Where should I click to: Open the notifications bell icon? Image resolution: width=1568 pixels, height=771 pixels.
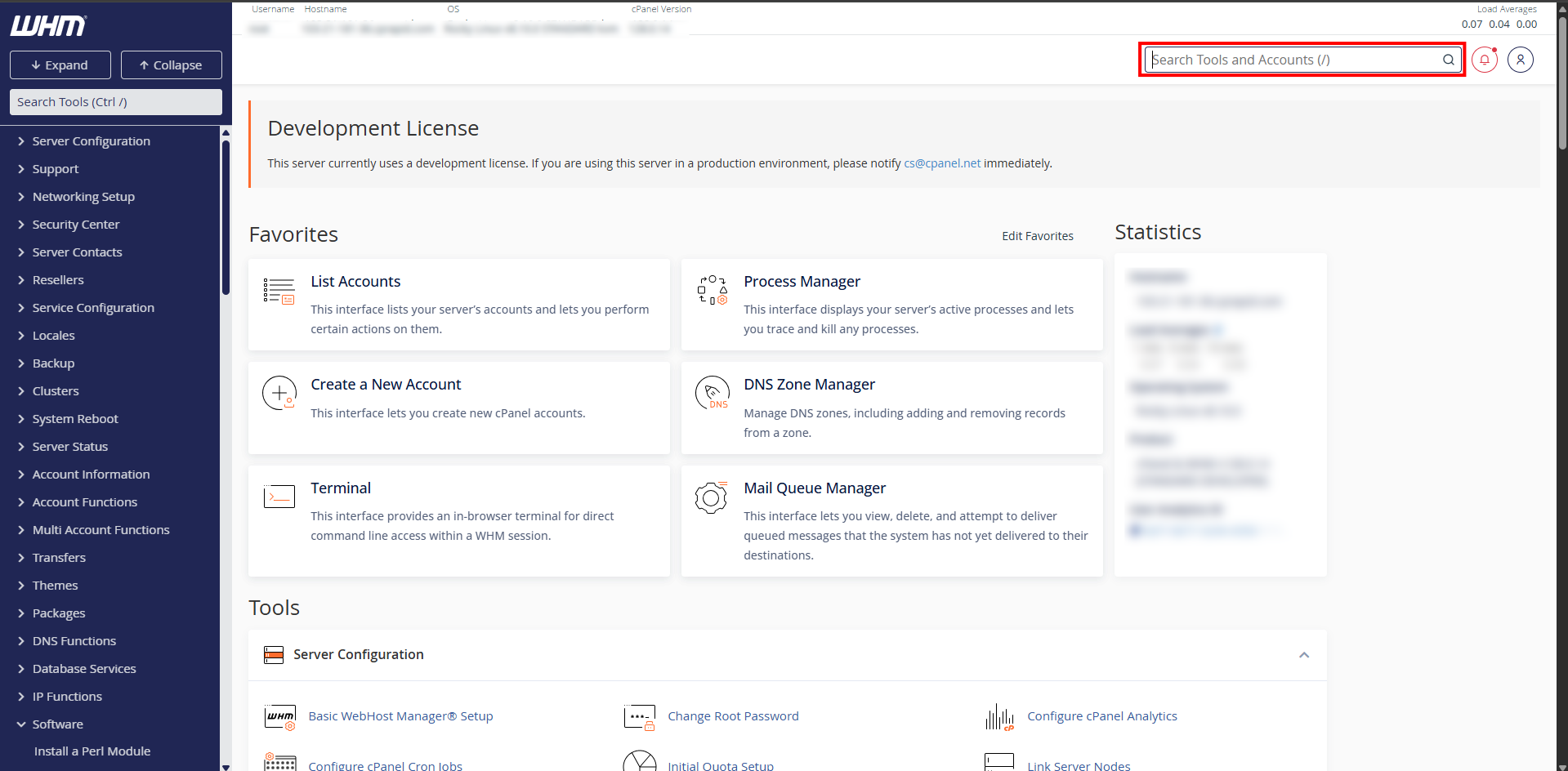pyautogui.click(x=1485, y=60)
